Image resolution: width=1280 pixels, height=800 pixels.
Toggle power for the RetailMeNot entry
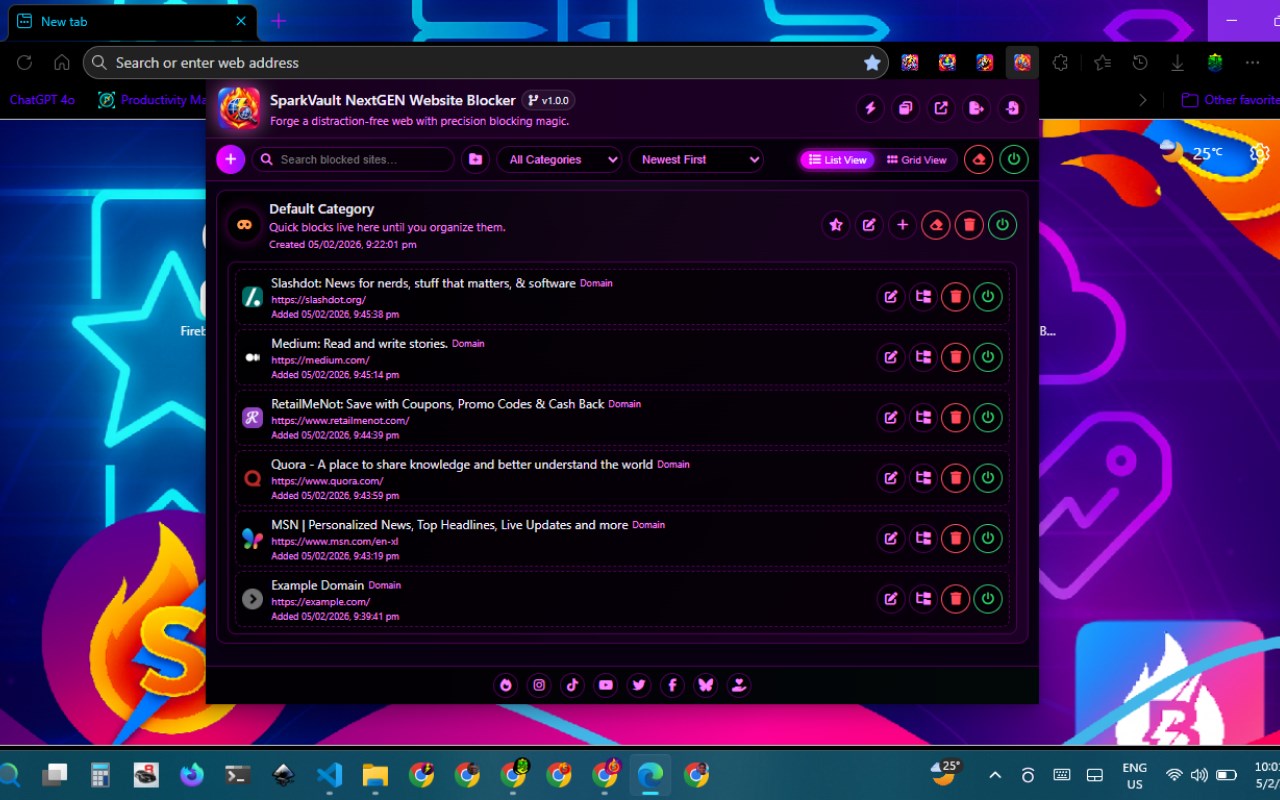point(988,418)
